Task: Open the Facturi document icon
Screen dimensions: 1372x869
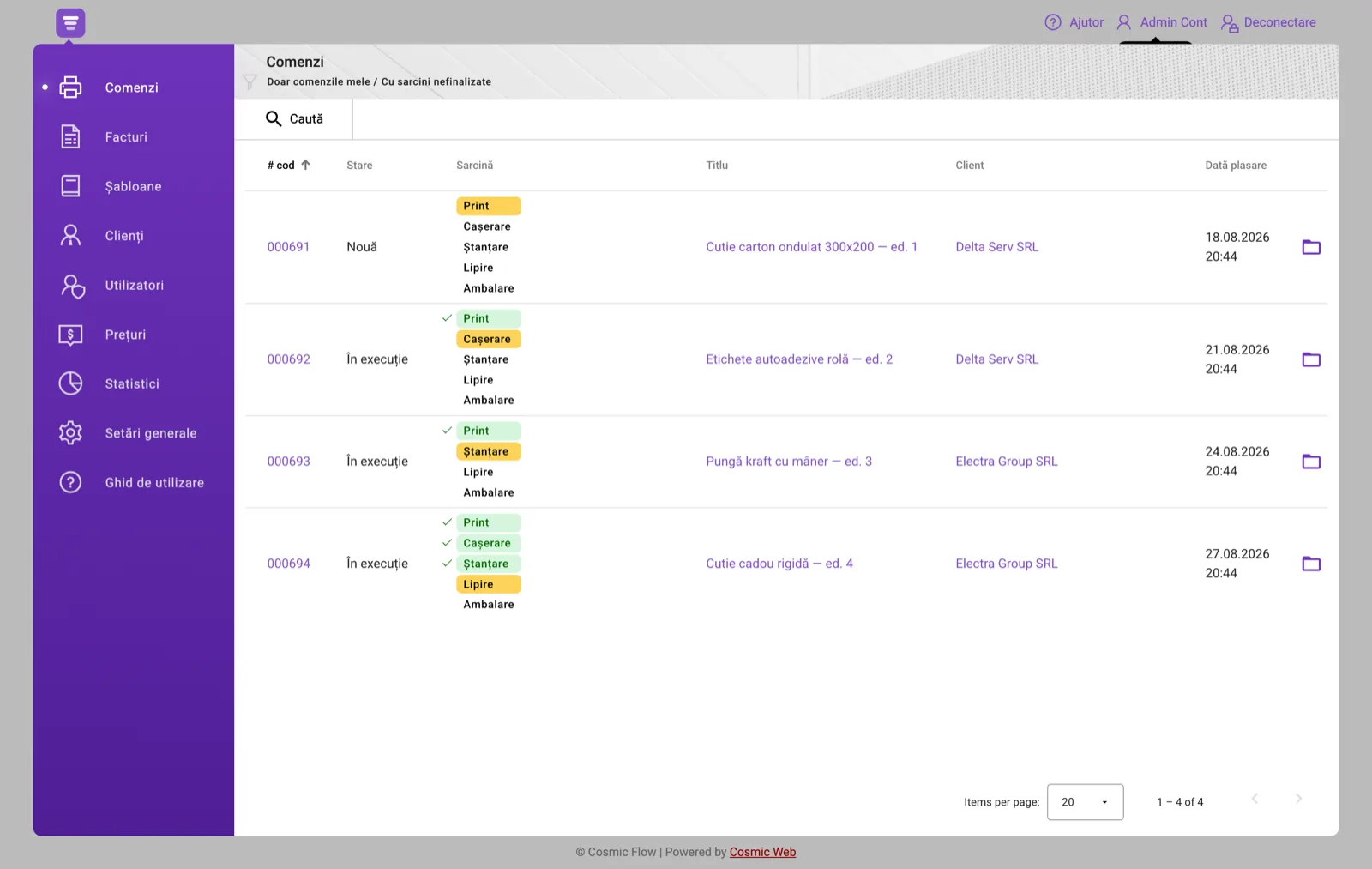Action: point(70,136)
